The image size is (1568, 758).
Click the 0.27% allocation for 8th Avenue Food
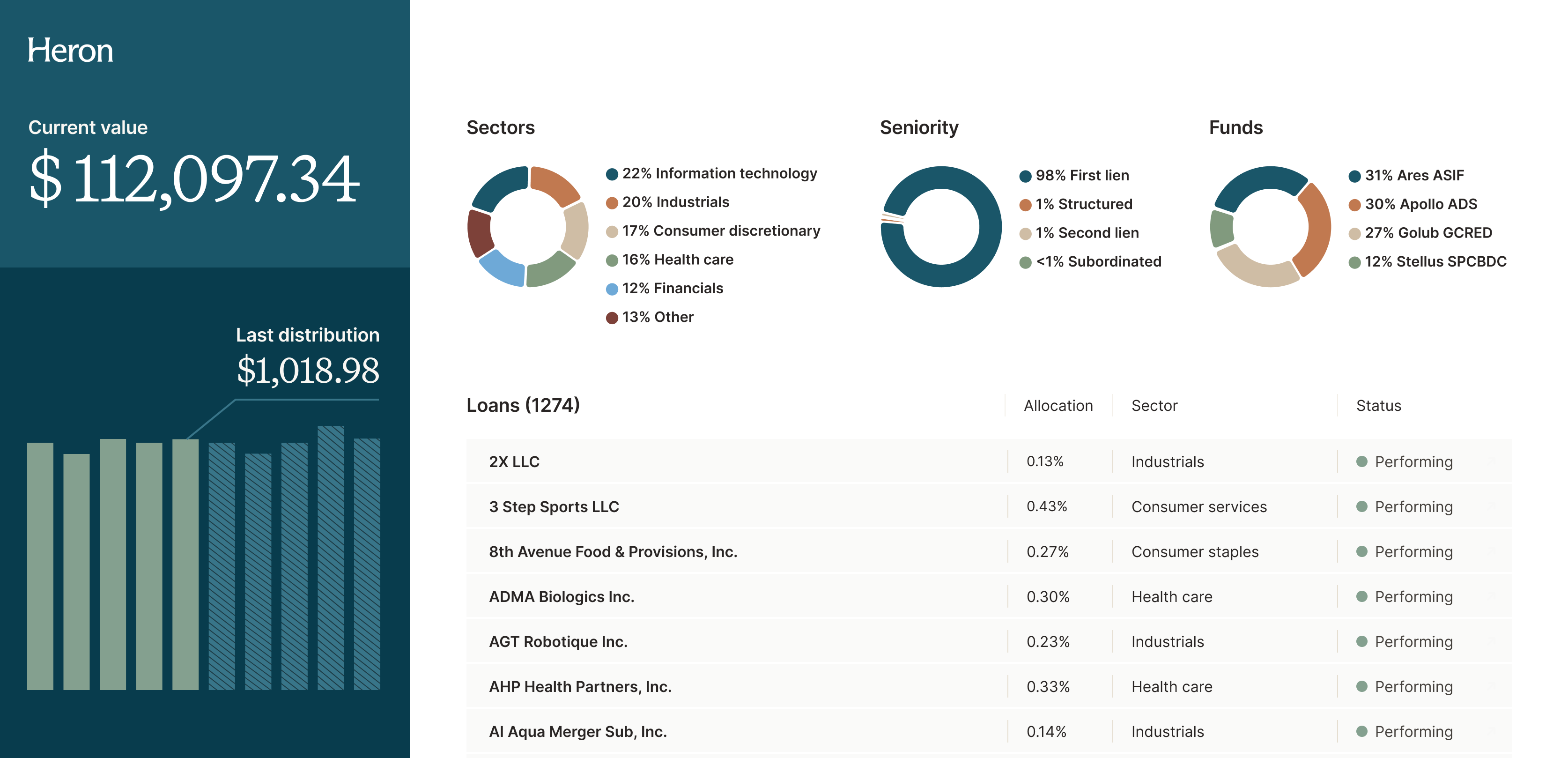tap(1047, 551)
